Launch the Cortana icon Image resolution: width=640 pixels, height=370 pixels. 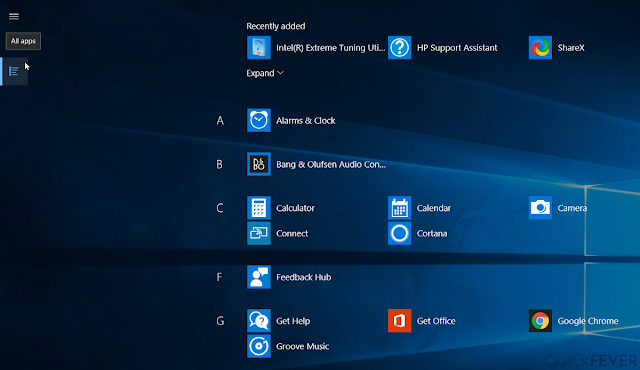[400, 233]
